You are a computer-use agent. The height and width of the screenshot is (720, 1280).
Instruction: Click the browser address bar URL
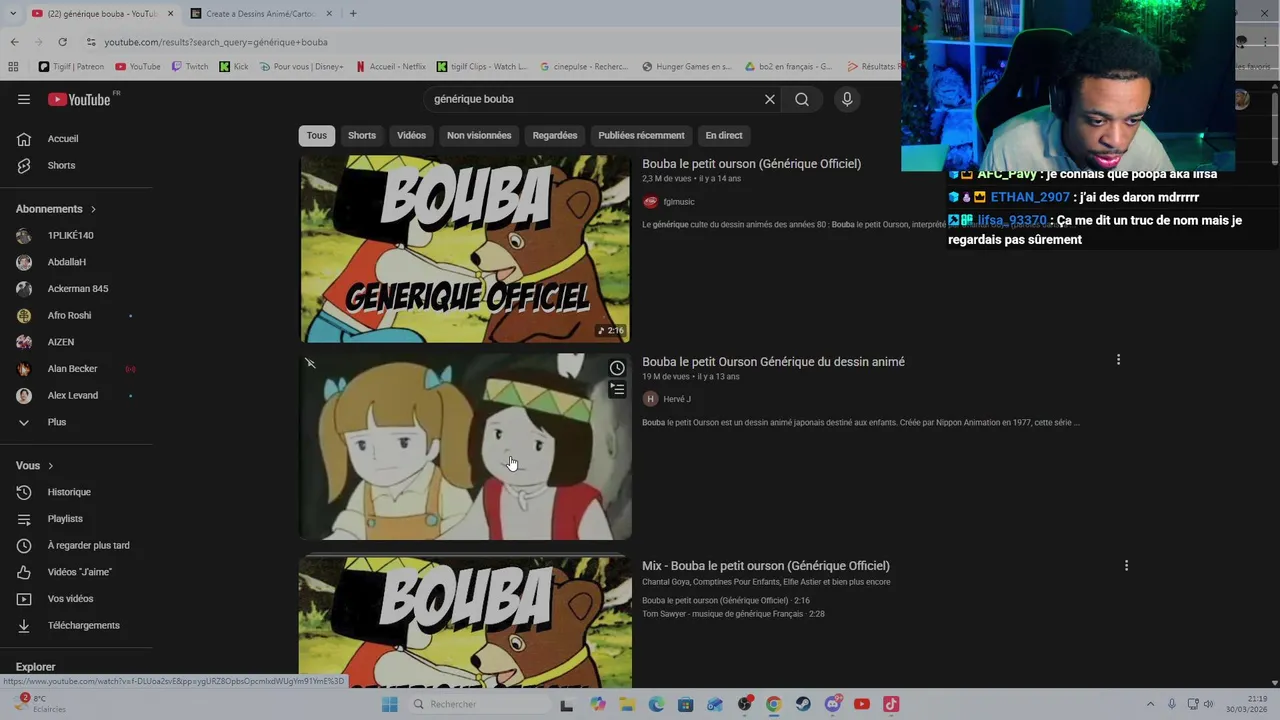tap(216, 42)
